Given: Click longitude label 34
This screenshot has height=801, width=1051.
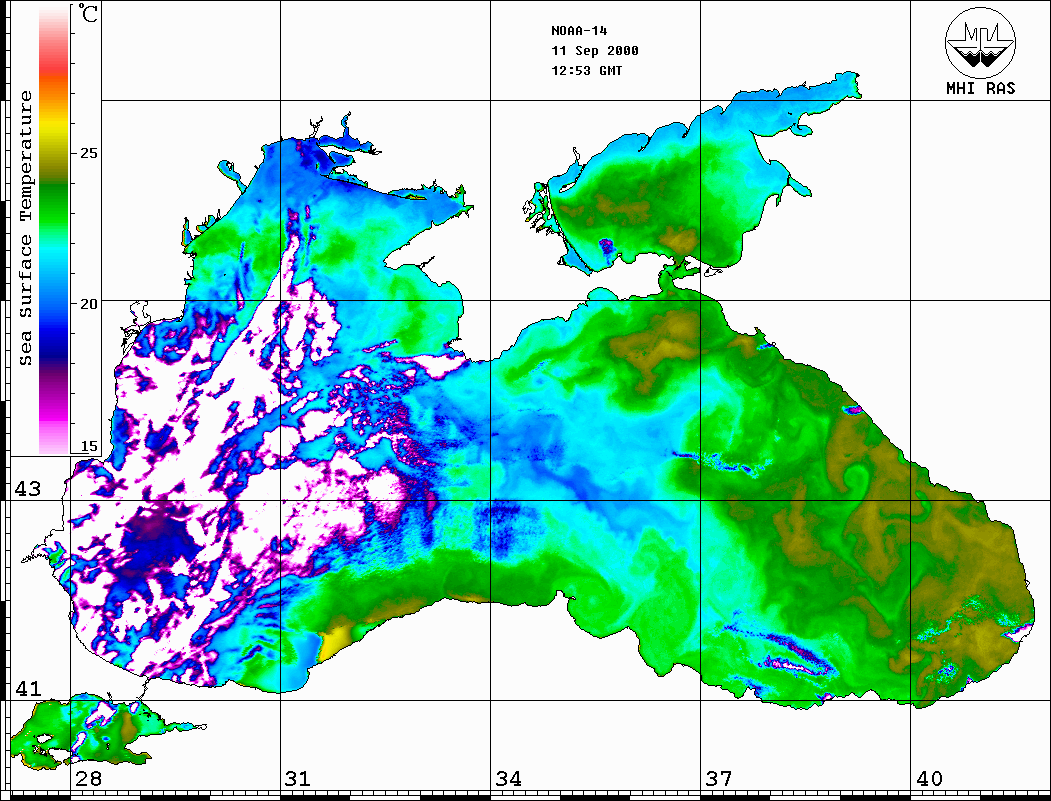Looking at the screenshot, I should pyautogui.click(x=508, y=778).
